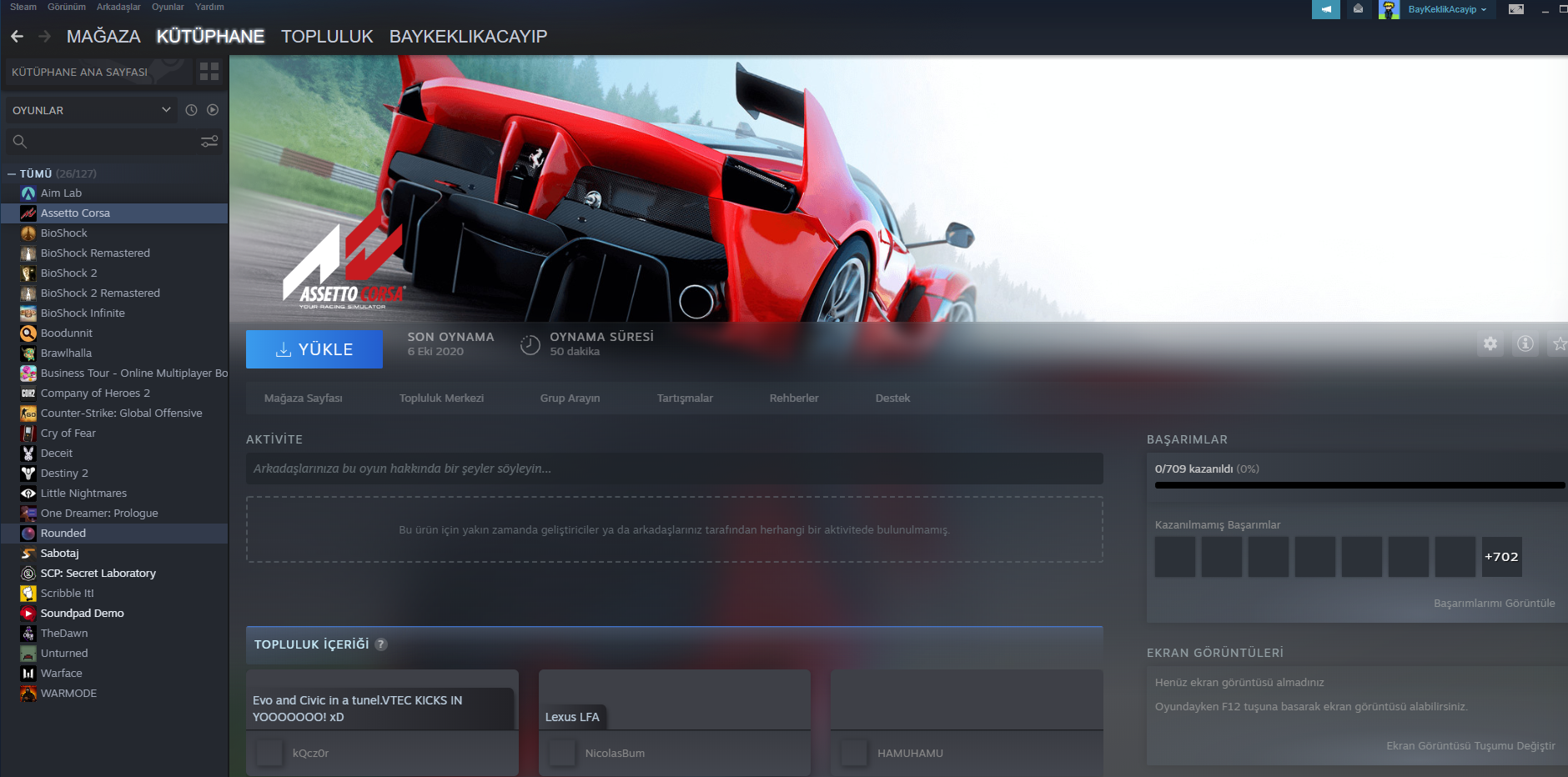The image size is (1568, 777).
Task: Click the Deceit game icon
Action: pos(28,454)
